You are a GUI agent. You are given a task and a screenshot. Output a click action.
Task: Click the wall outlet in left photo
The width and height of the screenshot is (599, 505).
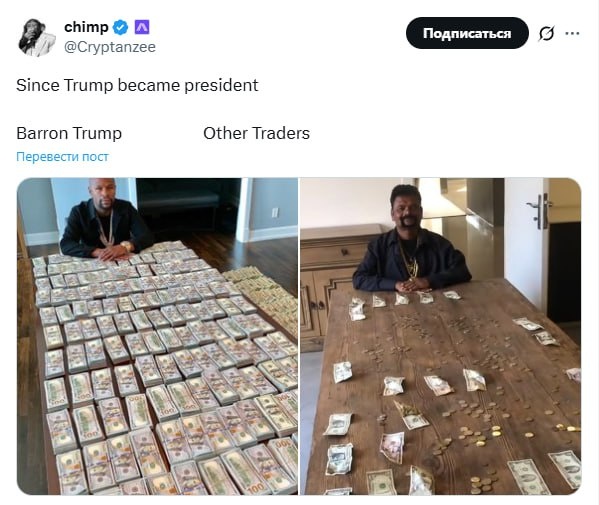click(x=275, y=212)
